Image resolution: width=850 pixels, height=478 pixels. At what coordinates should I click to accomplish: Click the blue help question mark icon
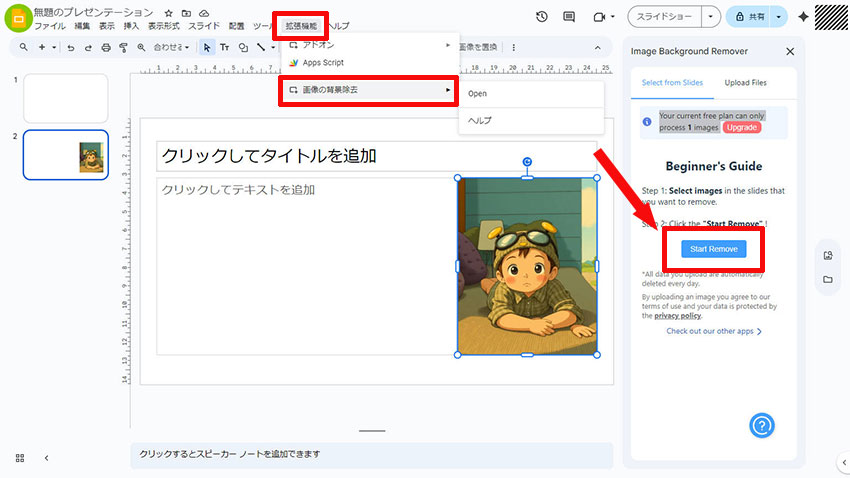click(763, 425)
